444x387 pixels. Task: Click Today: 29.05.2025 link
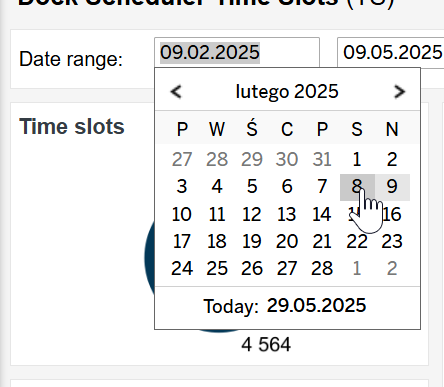[285, 306]
